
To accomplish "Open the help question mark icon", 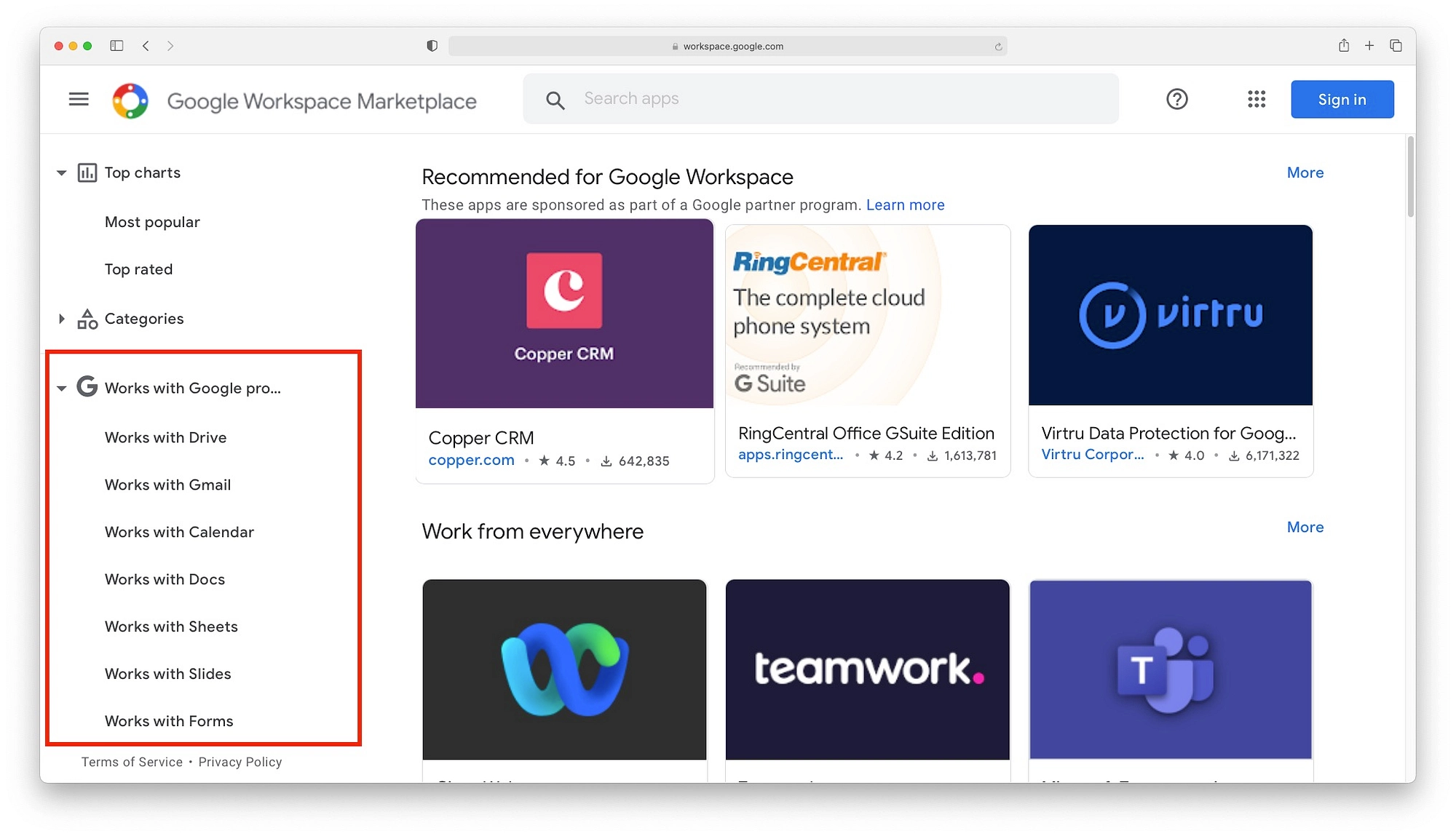I will coord(1177,99).
